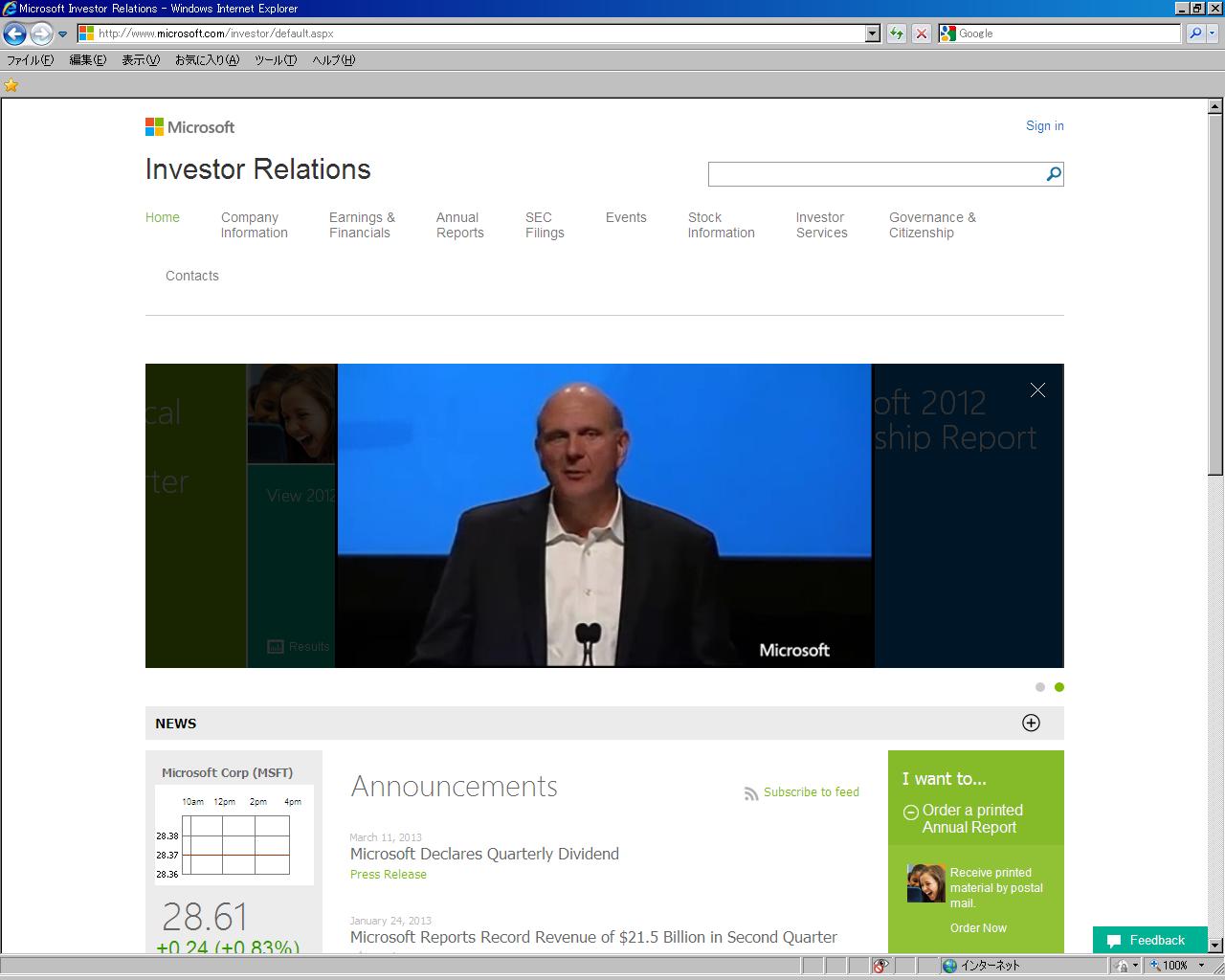Open Microsoft Reports Record Revenue headline
The width and height of the screenshot is (1225, 980).
[593, 937]
